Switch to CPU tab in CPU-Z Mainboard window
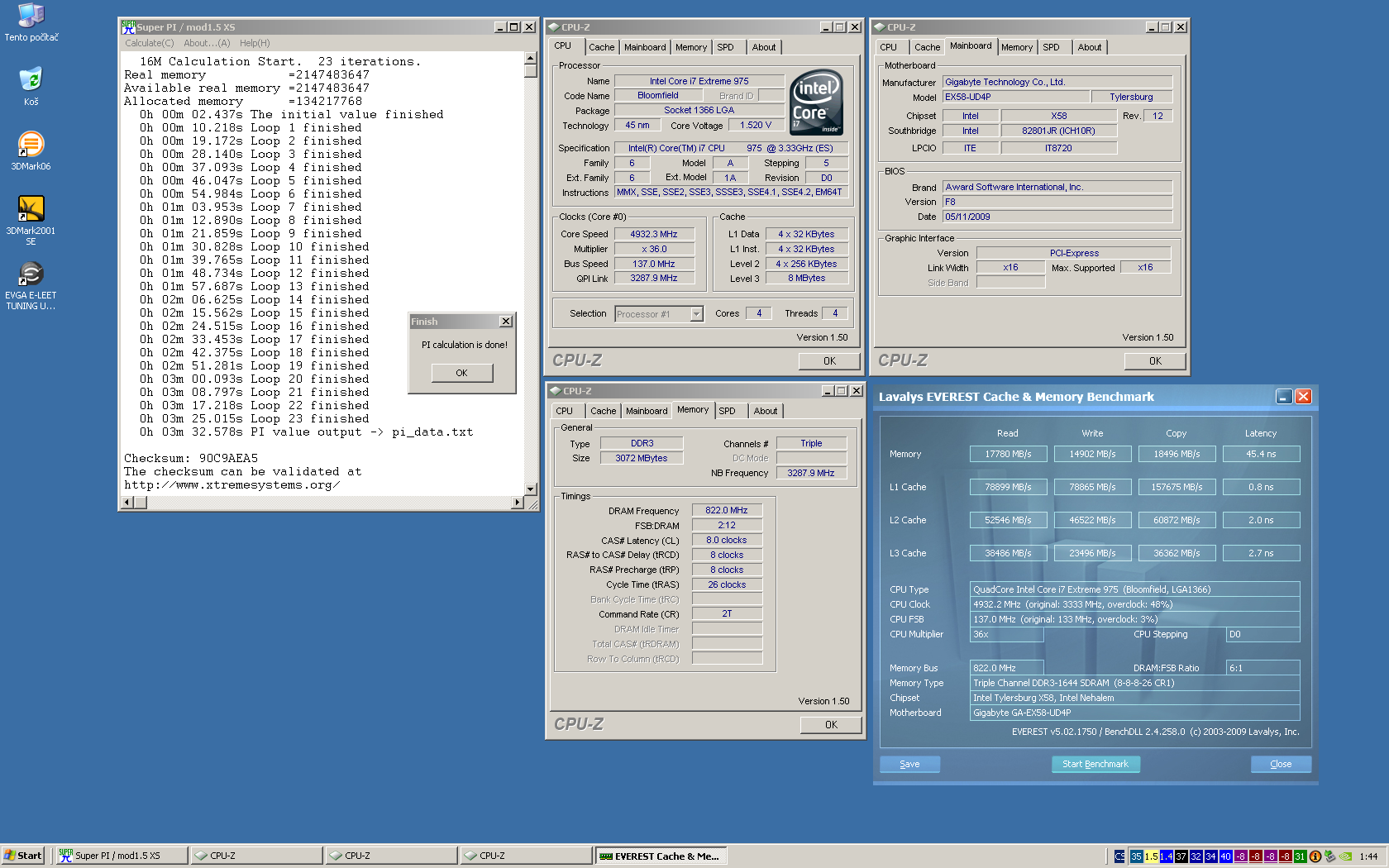The image size is (1389, 868). pyautogui.click(x=889, y=47)
